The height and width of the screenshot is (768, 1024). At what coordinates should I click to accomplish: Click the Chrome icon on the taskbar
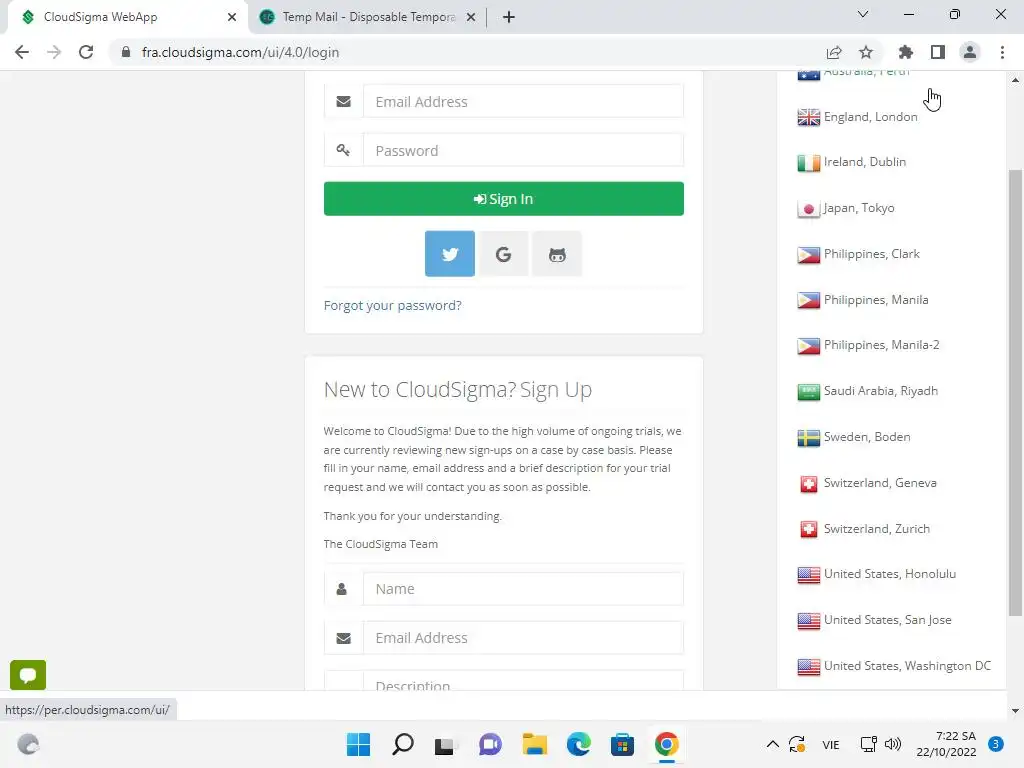(666, 744)
